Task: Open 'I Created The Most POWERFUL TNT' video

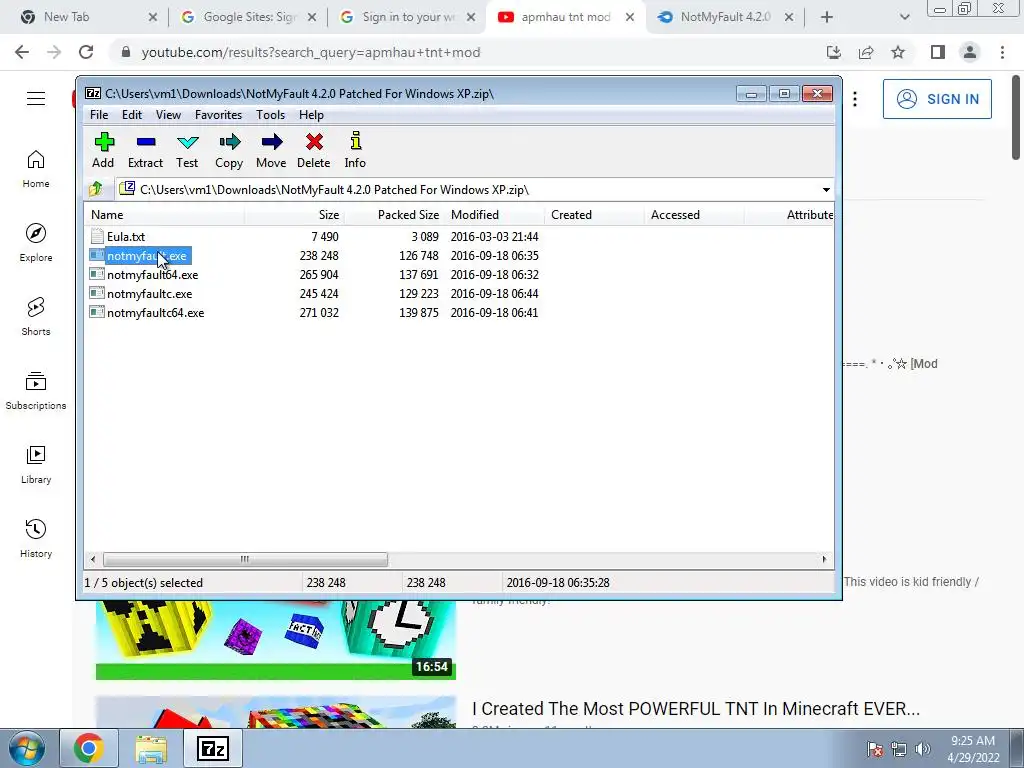Action: [x=696, y=709]
